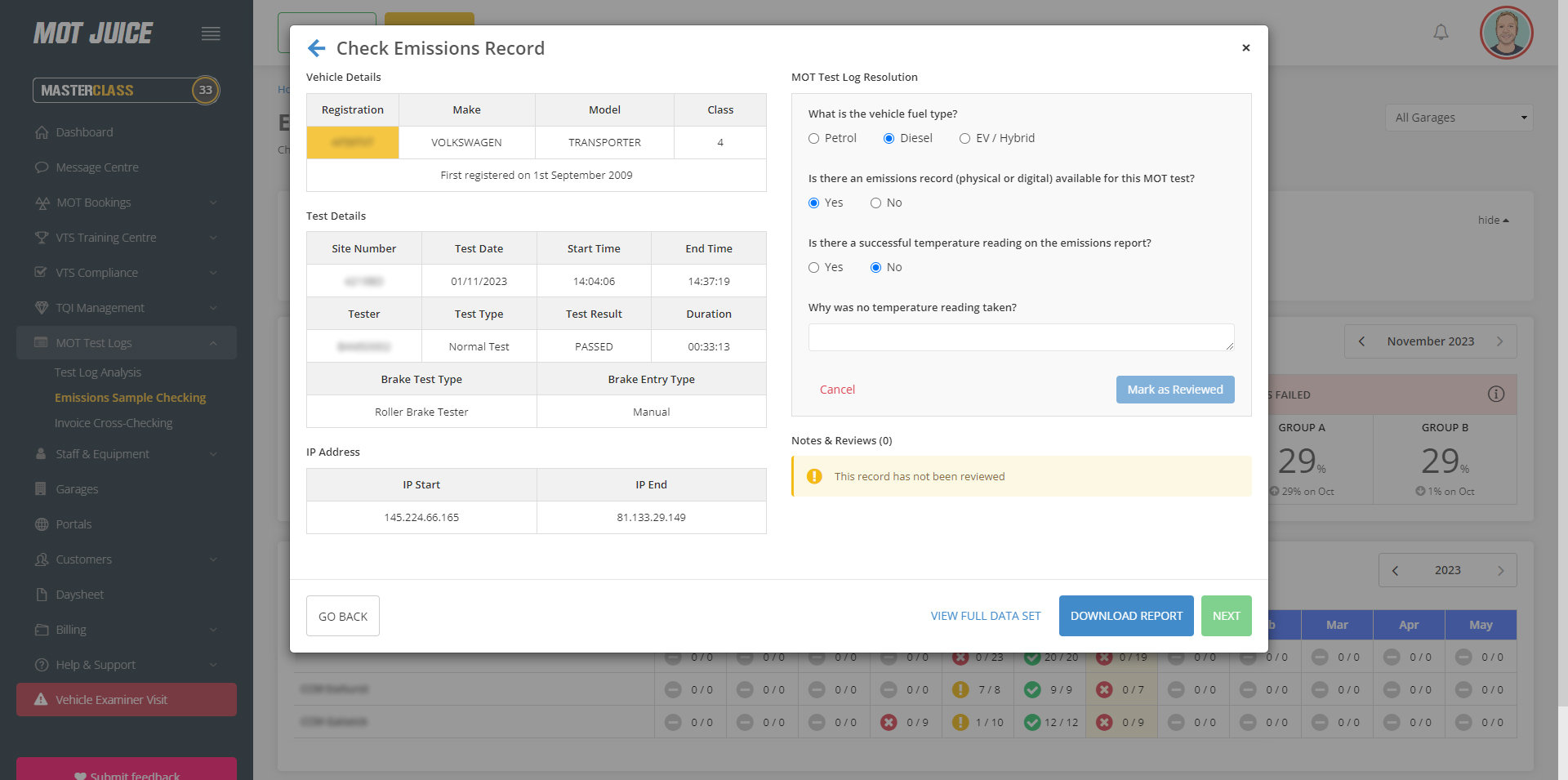1568x780 pixels.
Task: Select Diesel fuel type
Action: (889, 139)
